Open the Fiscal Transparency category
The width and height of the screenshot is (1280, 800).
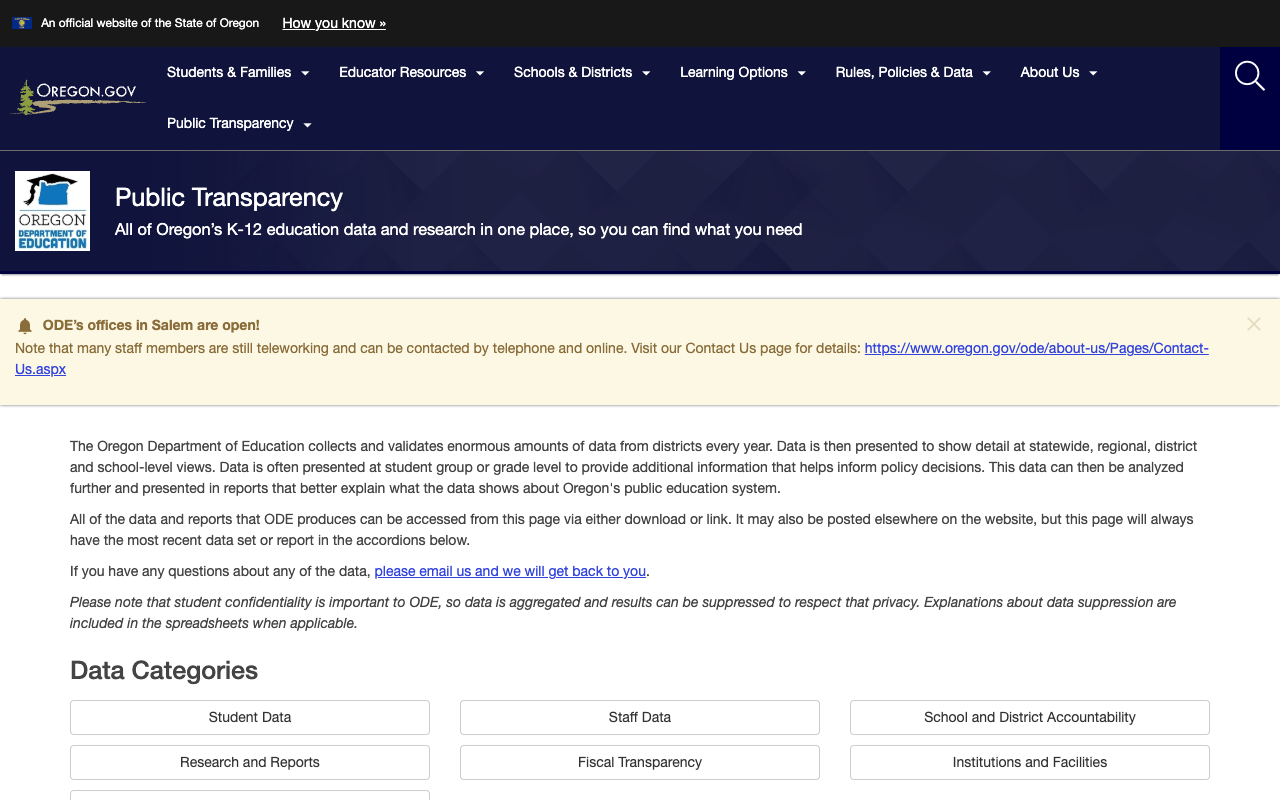[x=640, y=762]
